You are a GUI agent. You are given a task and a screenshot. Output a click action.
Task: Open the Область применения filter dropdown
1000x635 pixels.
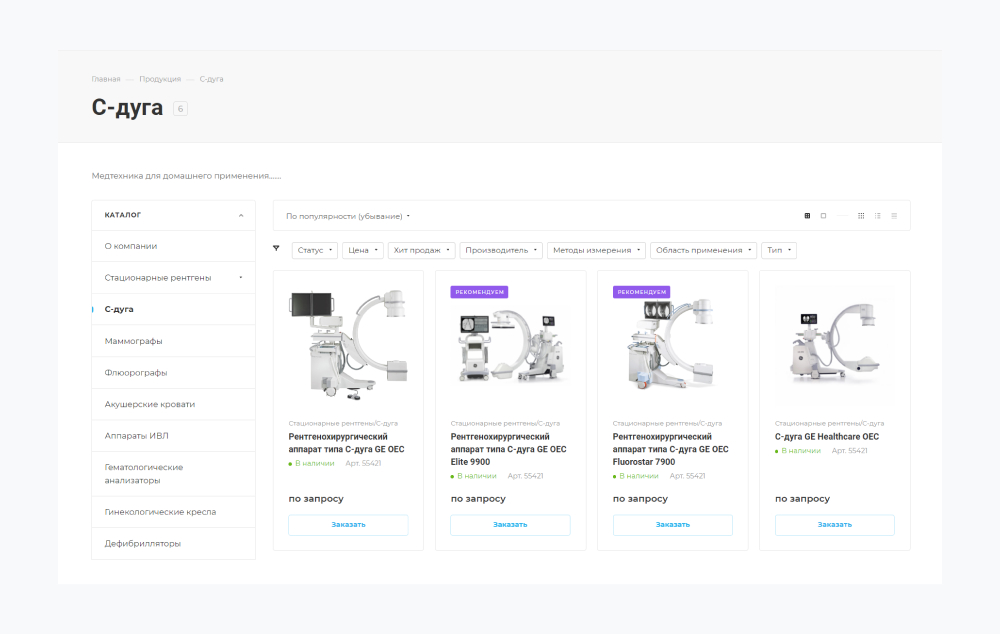click(x=702, y=250)
